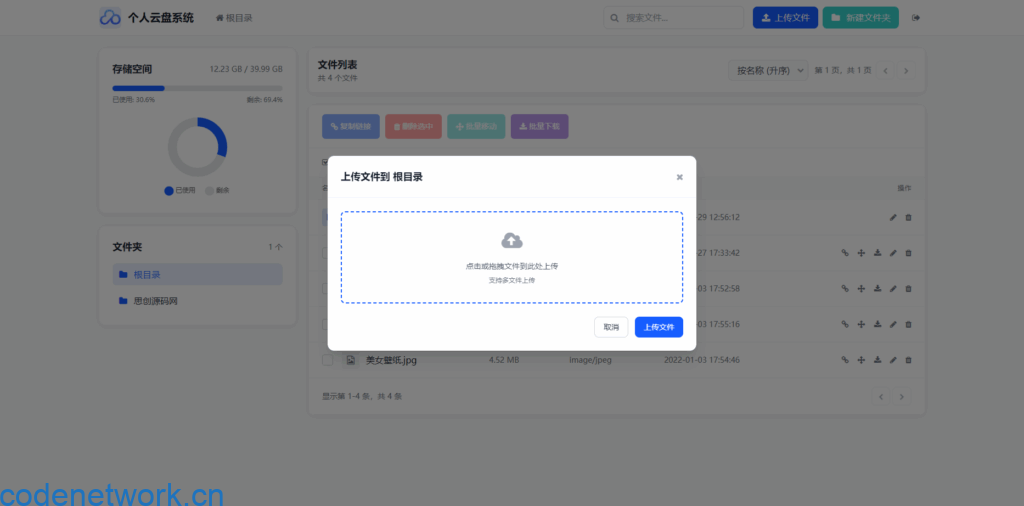This screenshot has height=506, width=1024.
Task: Download the 美女壁纸.jpg file
Action: tap(877, 360)
